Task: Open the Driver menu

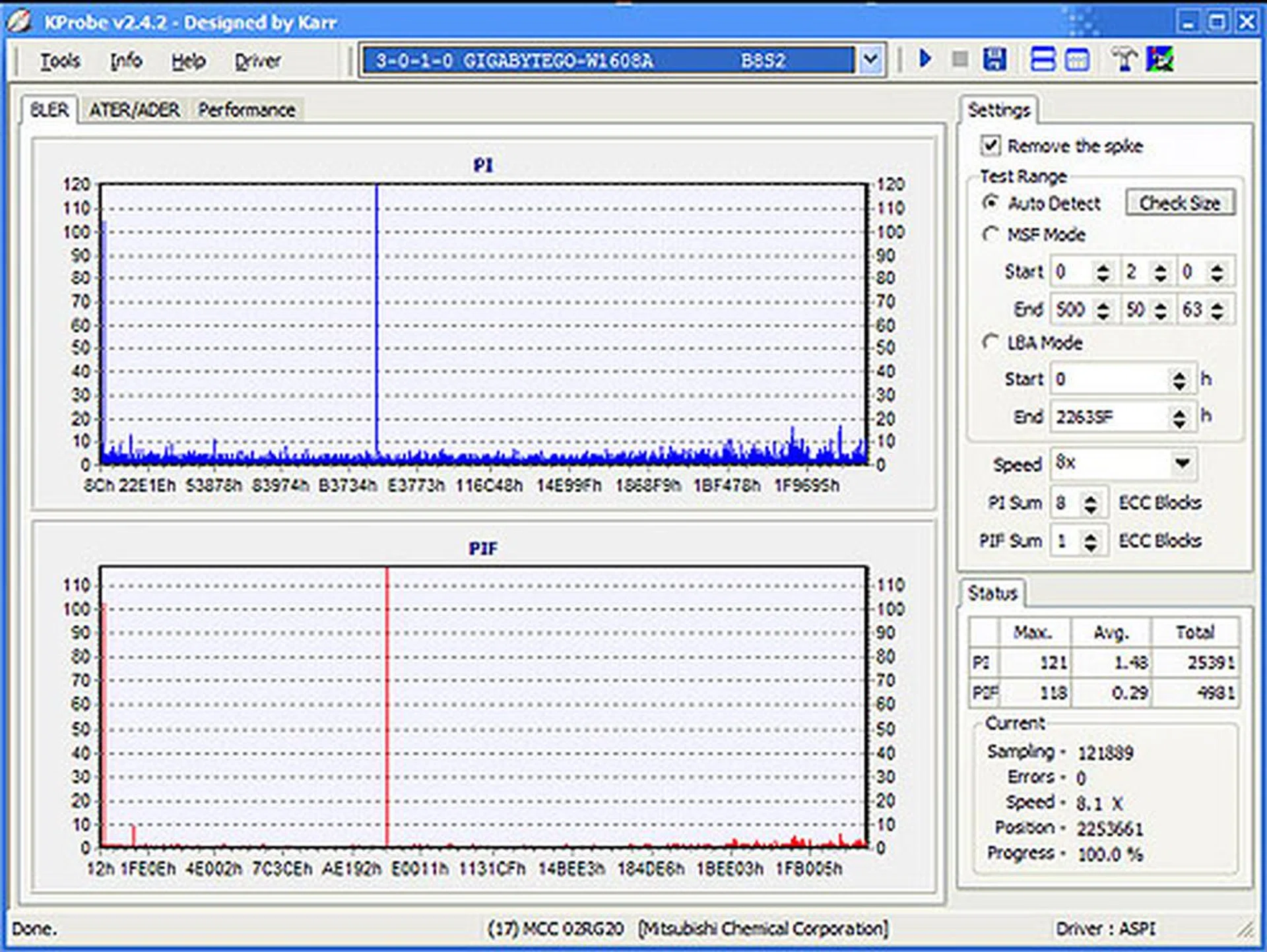Action: click(x=257, y=61)
